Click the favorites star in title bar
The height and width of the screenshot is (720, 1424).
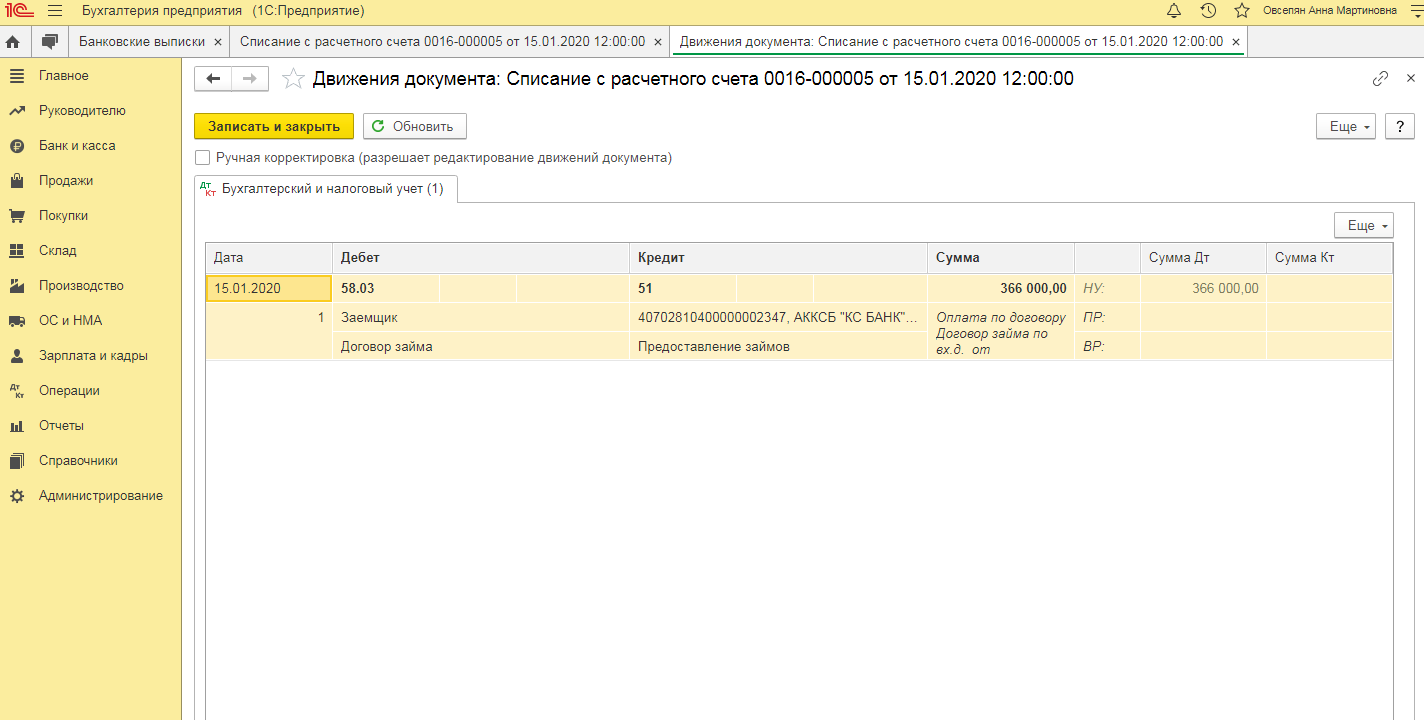coord(1242,11)
